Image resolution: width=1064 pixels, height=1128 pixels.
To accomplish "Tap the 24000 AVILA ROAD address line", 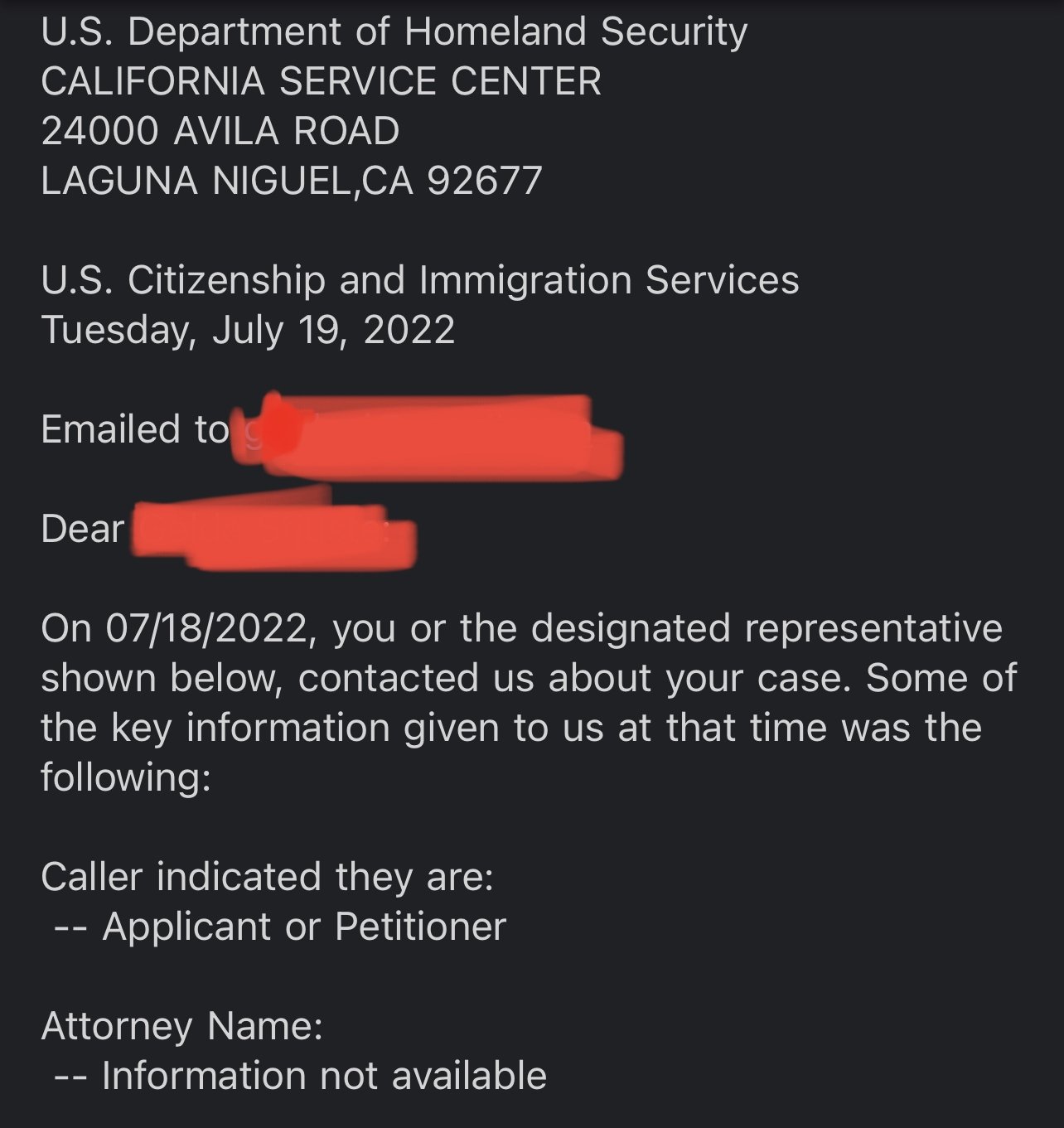I will 220,132.
